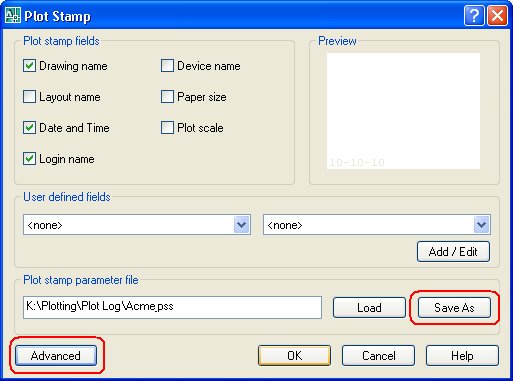Enable the Layout name checkbox
Viewport: 513px width, 381px height.
pos(29,97)
